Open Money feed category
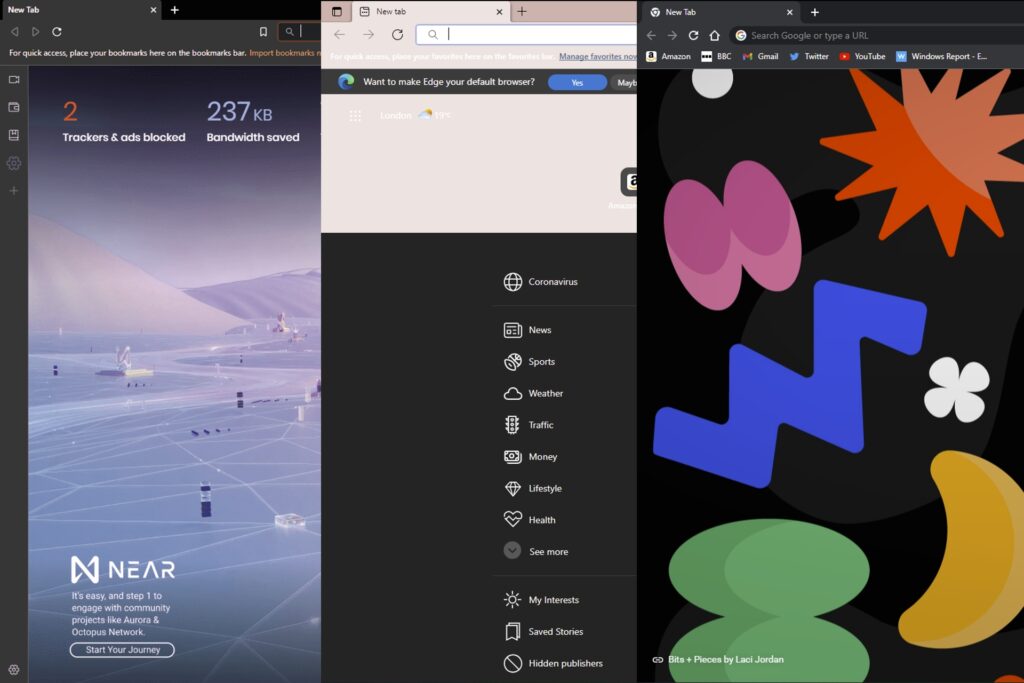 (530, 456)
